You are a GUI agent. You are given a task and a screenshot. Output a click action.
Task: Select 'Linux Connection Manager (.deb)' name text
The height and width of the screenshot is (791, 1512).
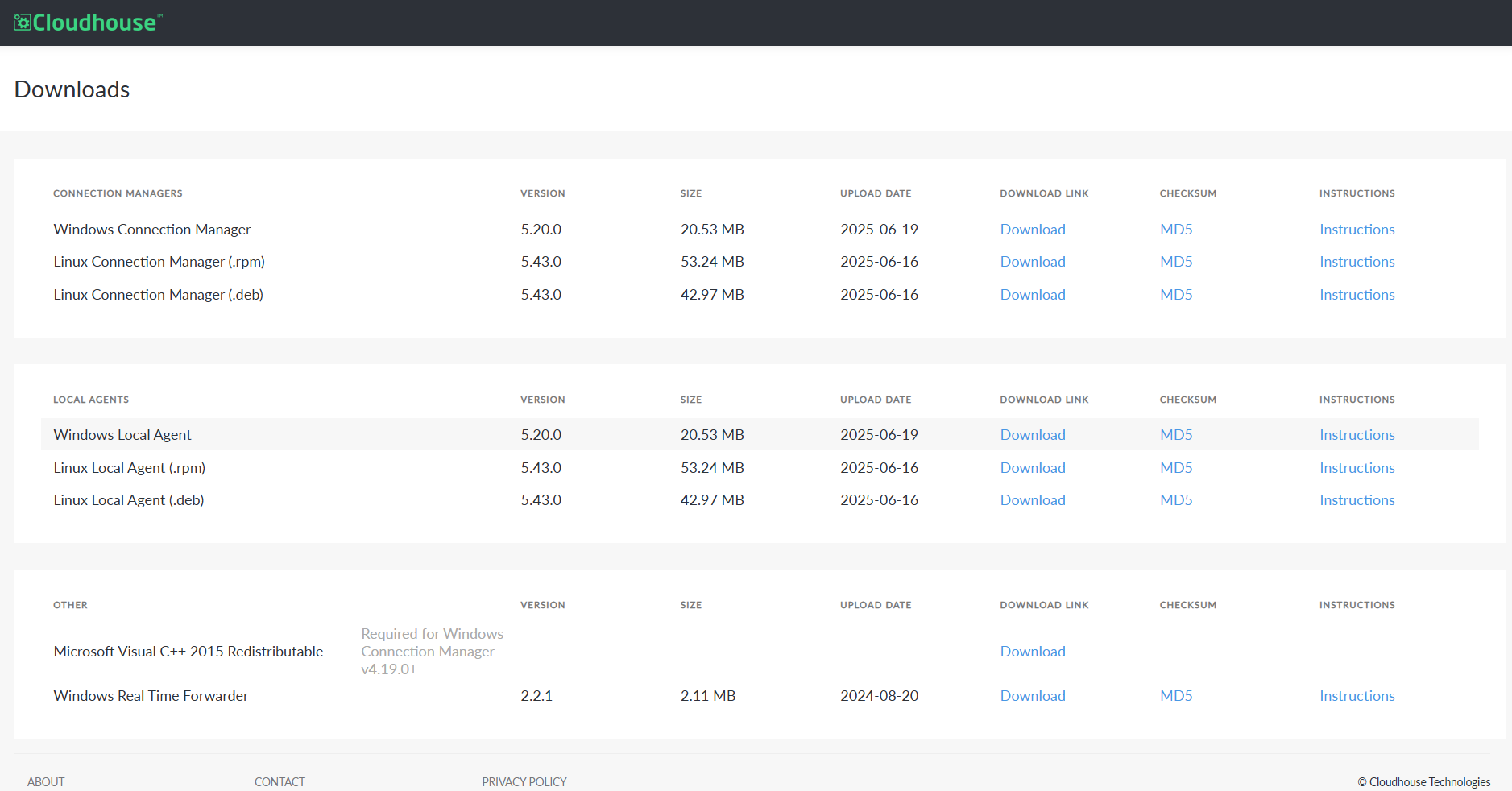[159, 295]
